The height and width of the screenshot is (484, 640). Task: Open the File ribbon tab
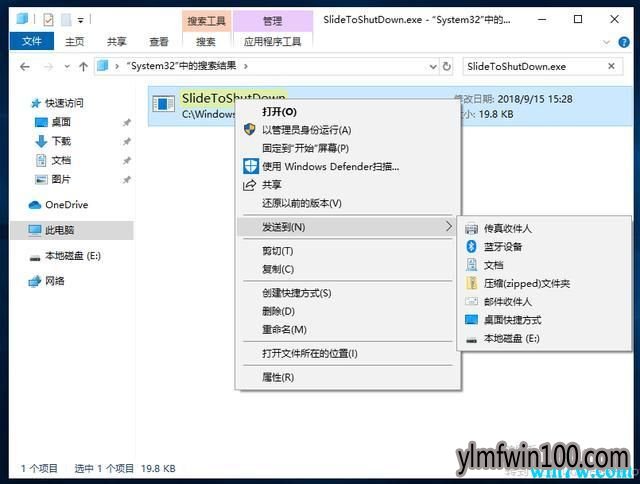[32, 41]
